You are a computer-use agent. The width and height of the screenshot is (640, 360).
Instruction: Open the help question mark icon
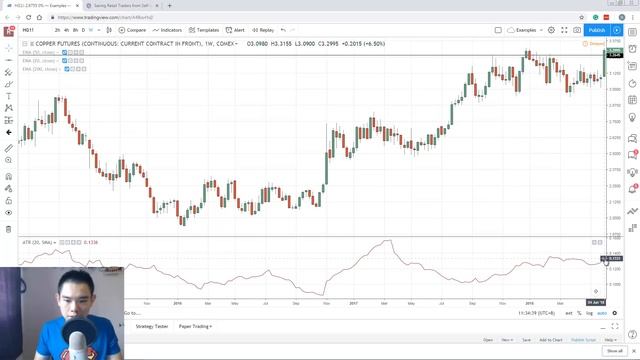click(x=632, y=334)
